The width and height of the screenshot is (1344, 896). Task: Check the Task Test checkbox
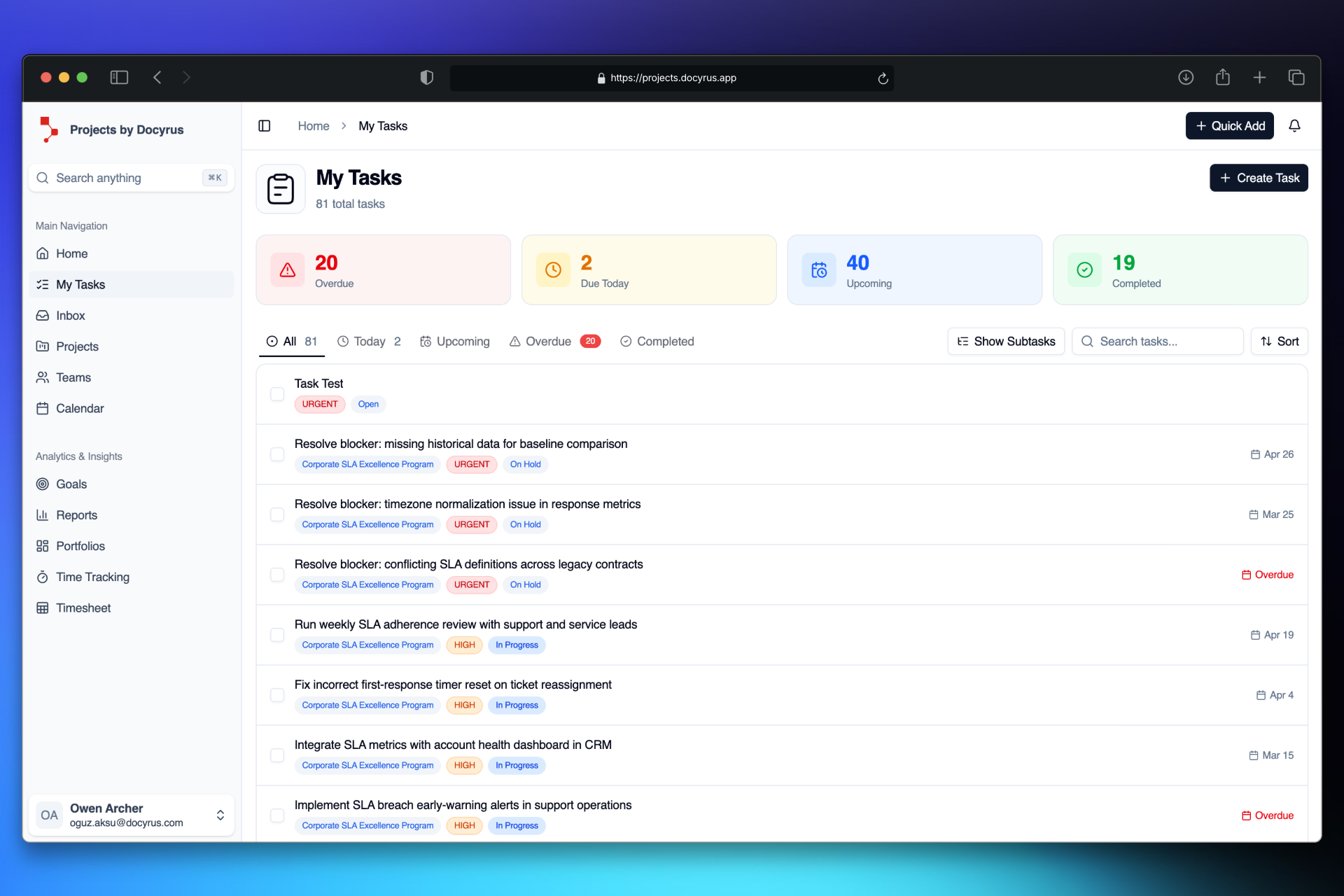pos(277,394)
